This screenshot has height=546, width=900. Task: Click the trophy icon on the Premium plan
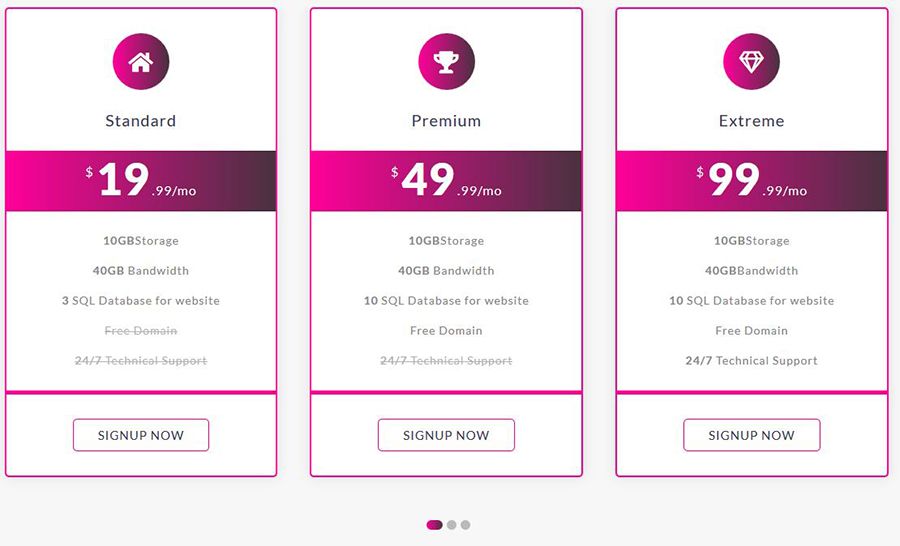446,62
